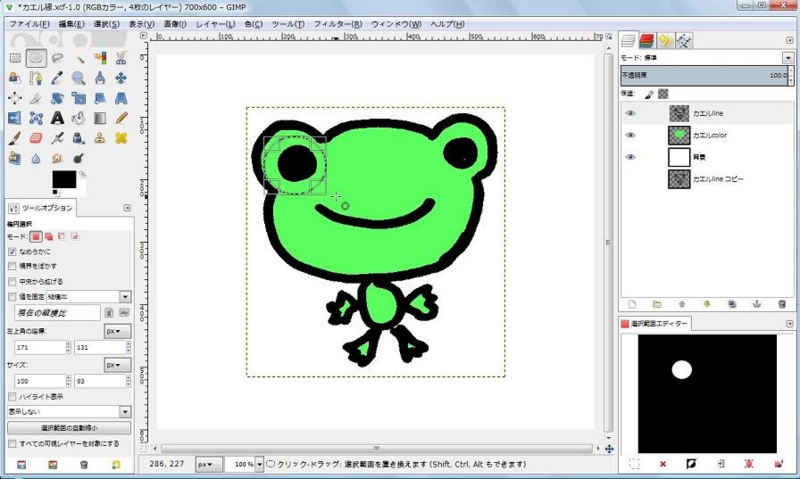The image size is (800, 479).
Task: Select the Clone stamp tool
Action: [x=100, y=138]
